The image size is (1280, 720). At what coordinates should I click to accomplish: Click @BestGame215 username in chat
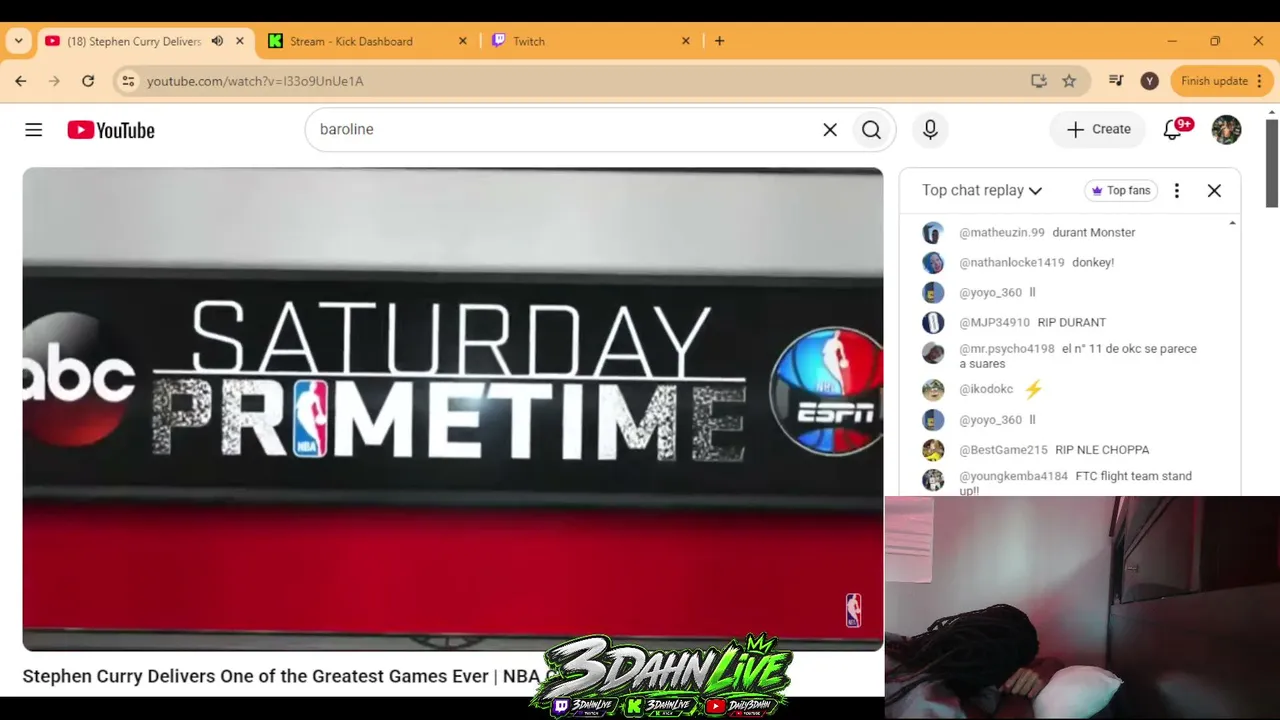pos(1003,450)
